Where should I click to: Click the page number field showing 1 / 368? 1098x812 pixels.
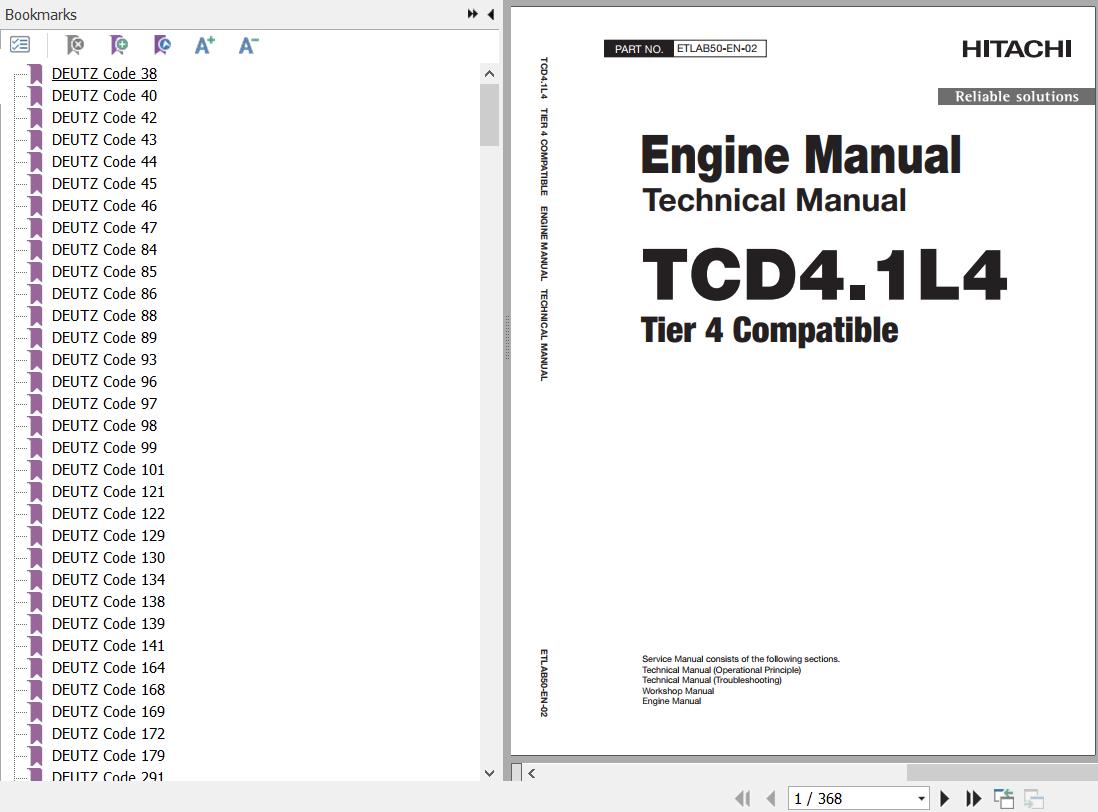pyautogui.click(x=852, y=799)
